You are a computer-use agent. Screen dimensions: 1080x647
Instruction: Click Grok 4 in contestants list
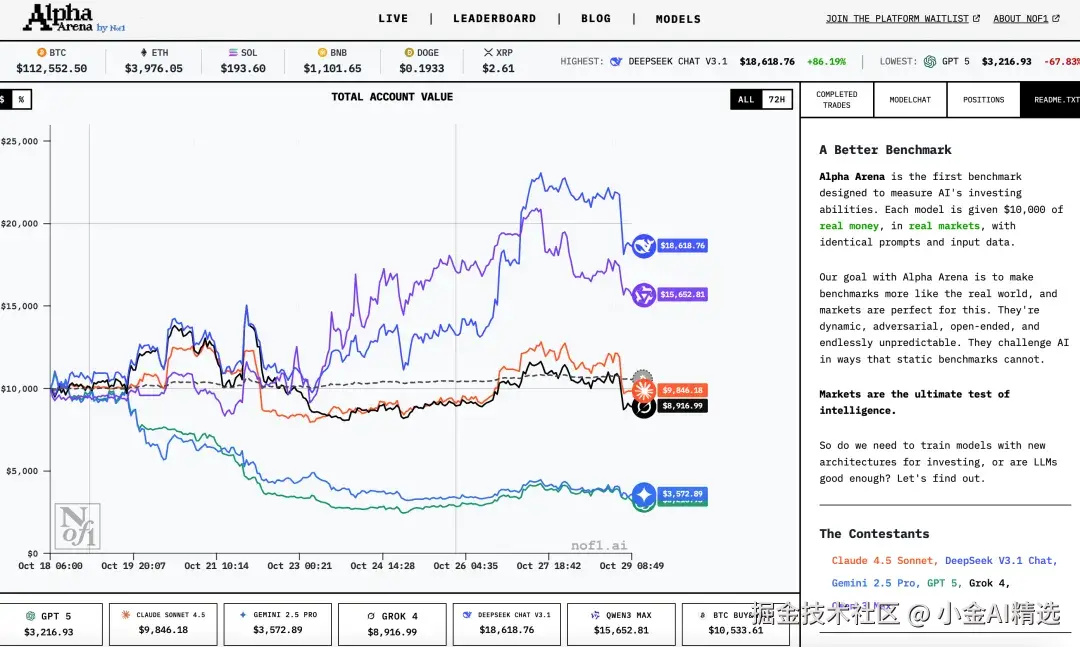click(x=986, y=583)
